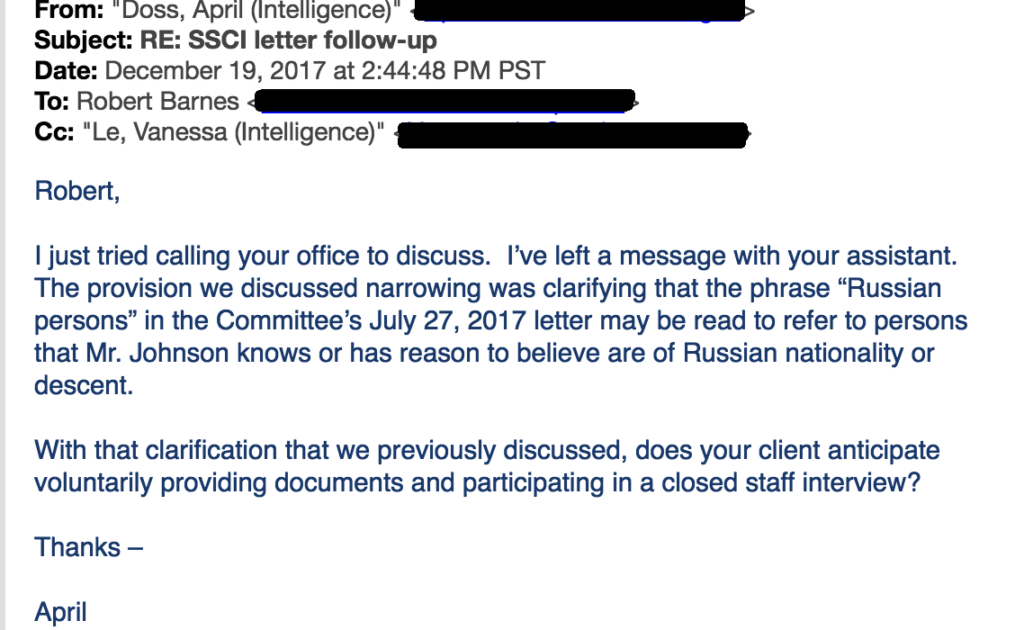Image resolution: width=1024 pixels, height=630 pixels.
Task: Open Robert Barnes' redacted email address link
Action: 444,101
